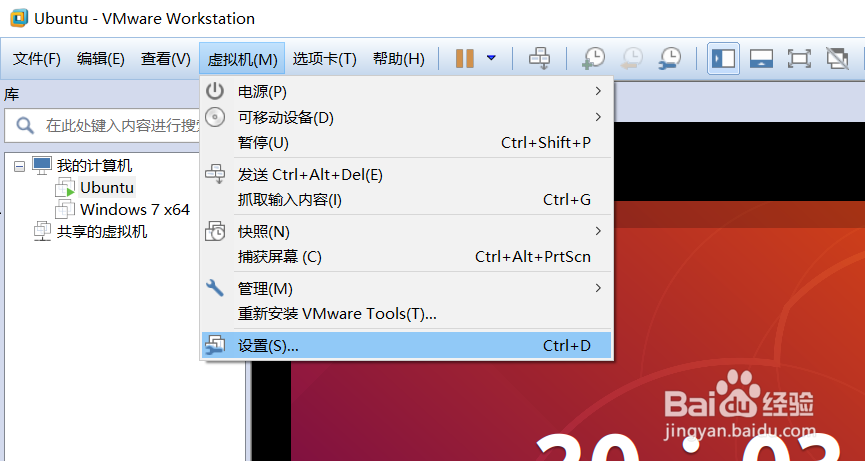
Task: Toggle the thumbnail bar view icon
Action: pos(761,58)
